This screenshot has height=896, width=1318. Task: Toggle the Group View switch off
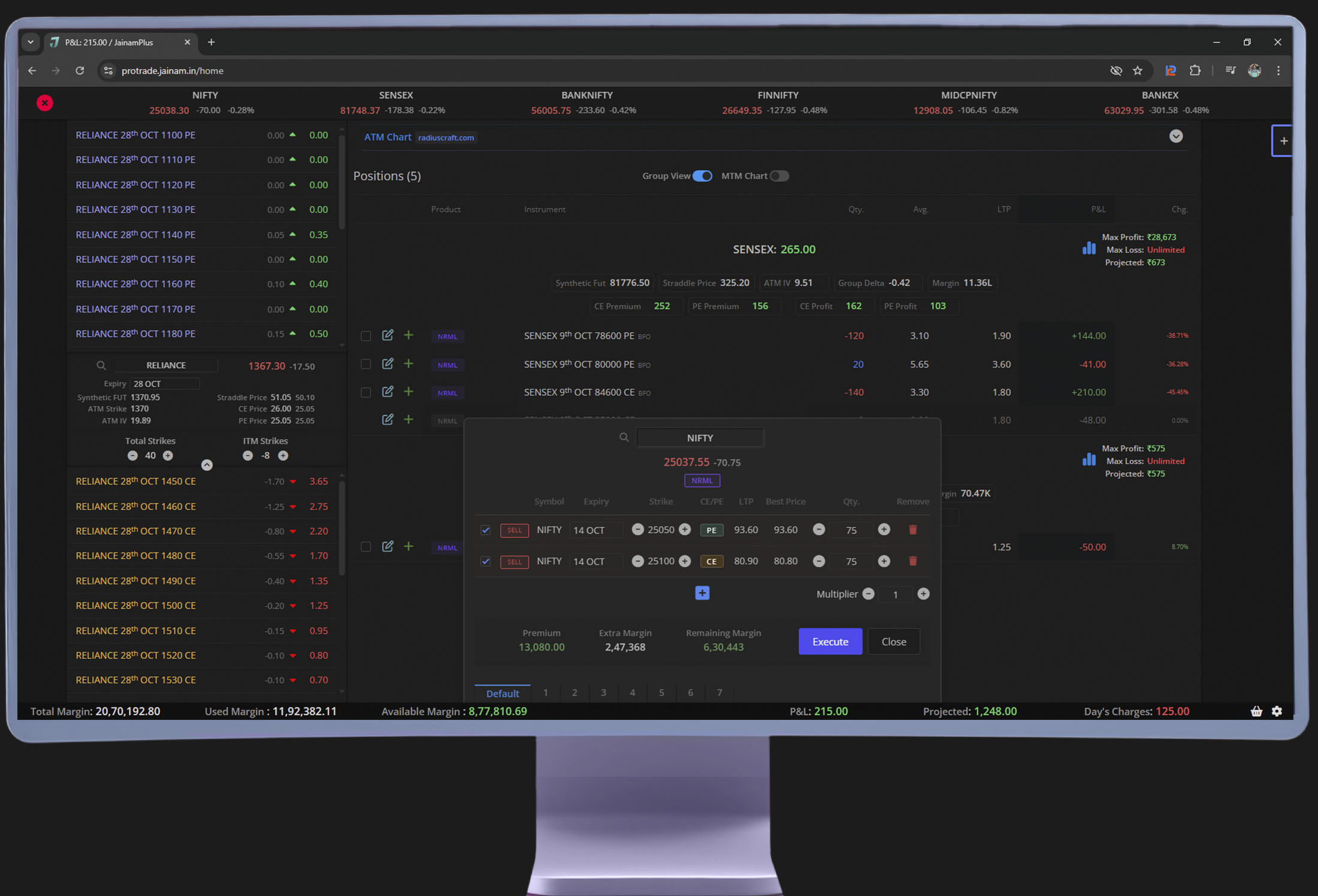702,176
